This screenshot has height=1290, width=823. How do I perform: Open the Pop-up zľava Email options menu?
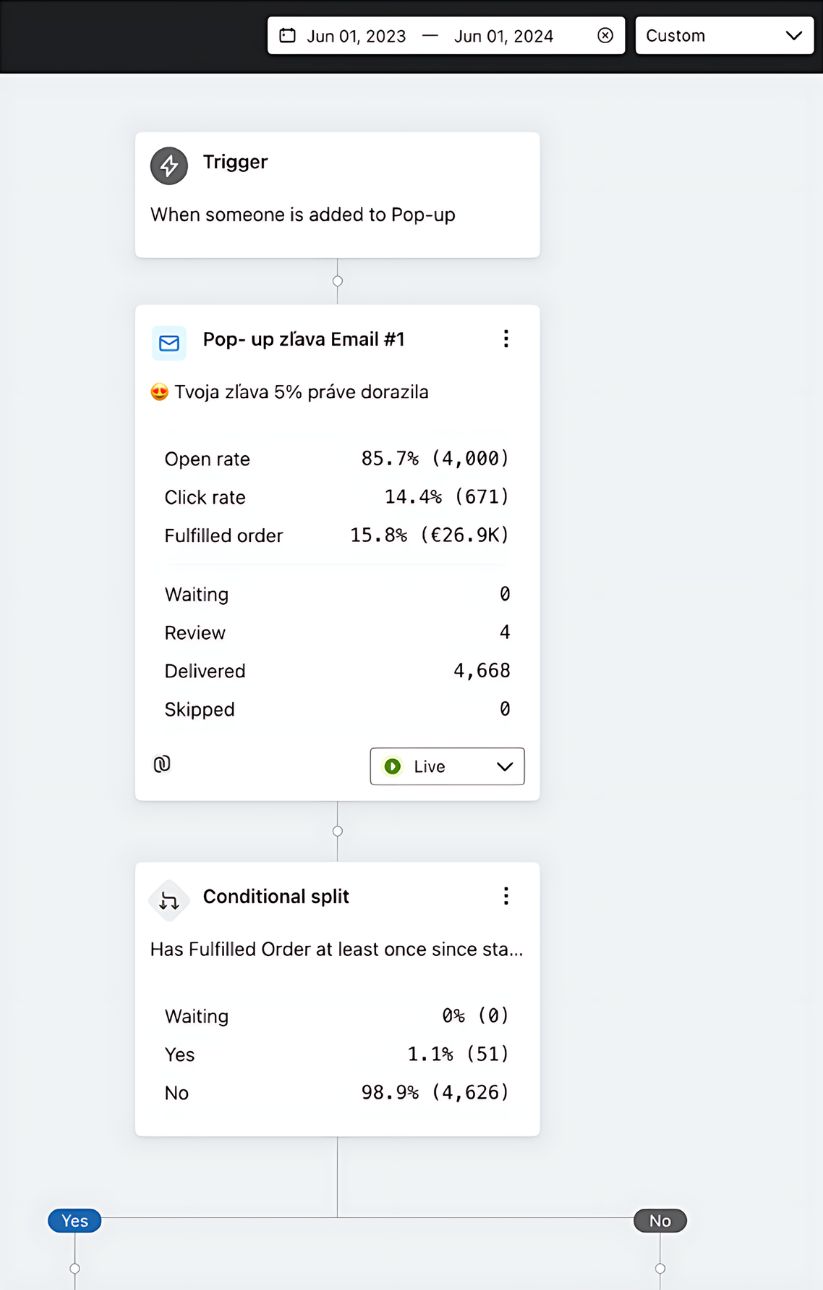(x=506, y=339)
